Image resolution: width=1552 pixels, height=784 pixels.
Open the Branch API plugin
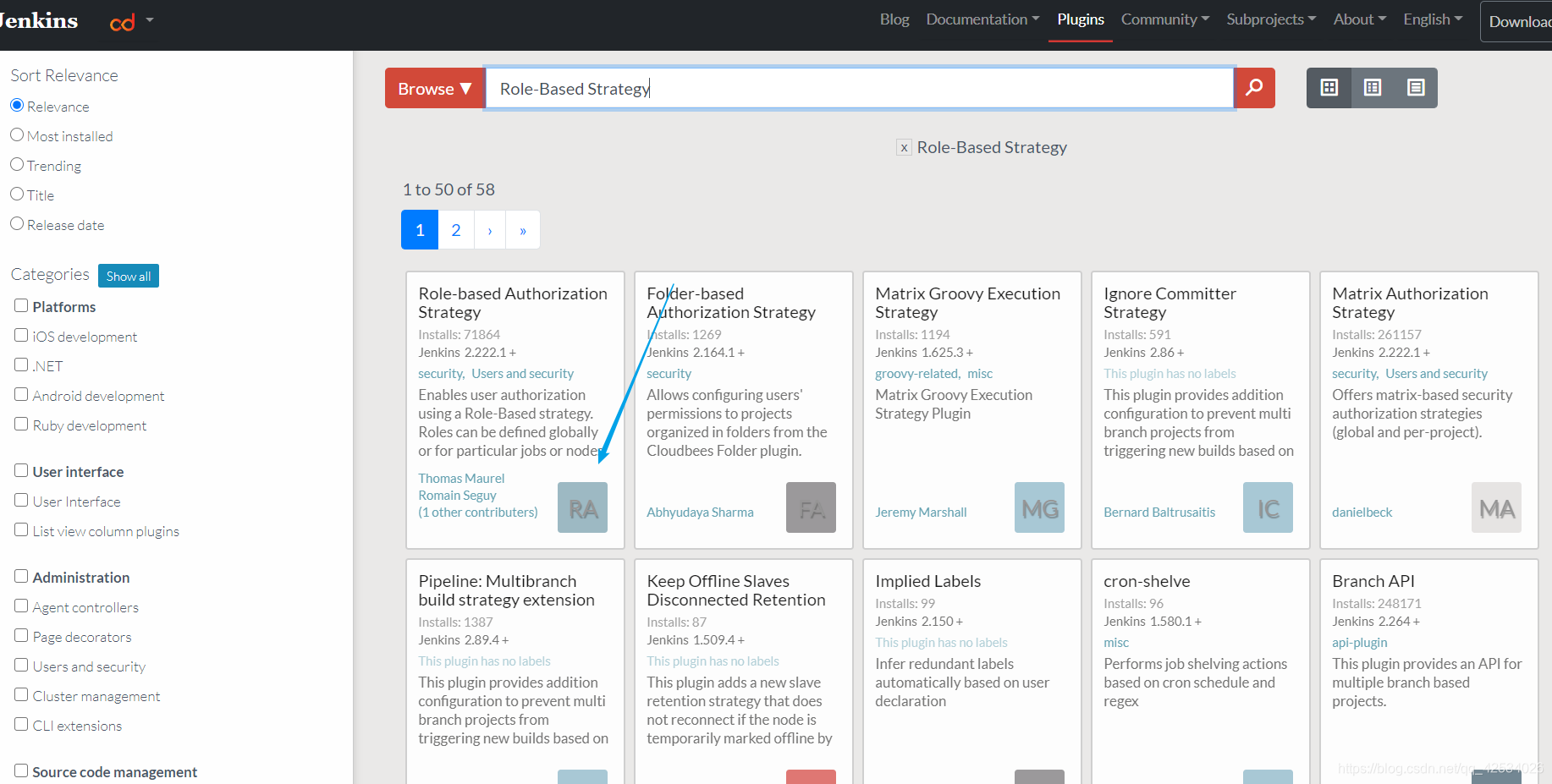[1373, 581]
